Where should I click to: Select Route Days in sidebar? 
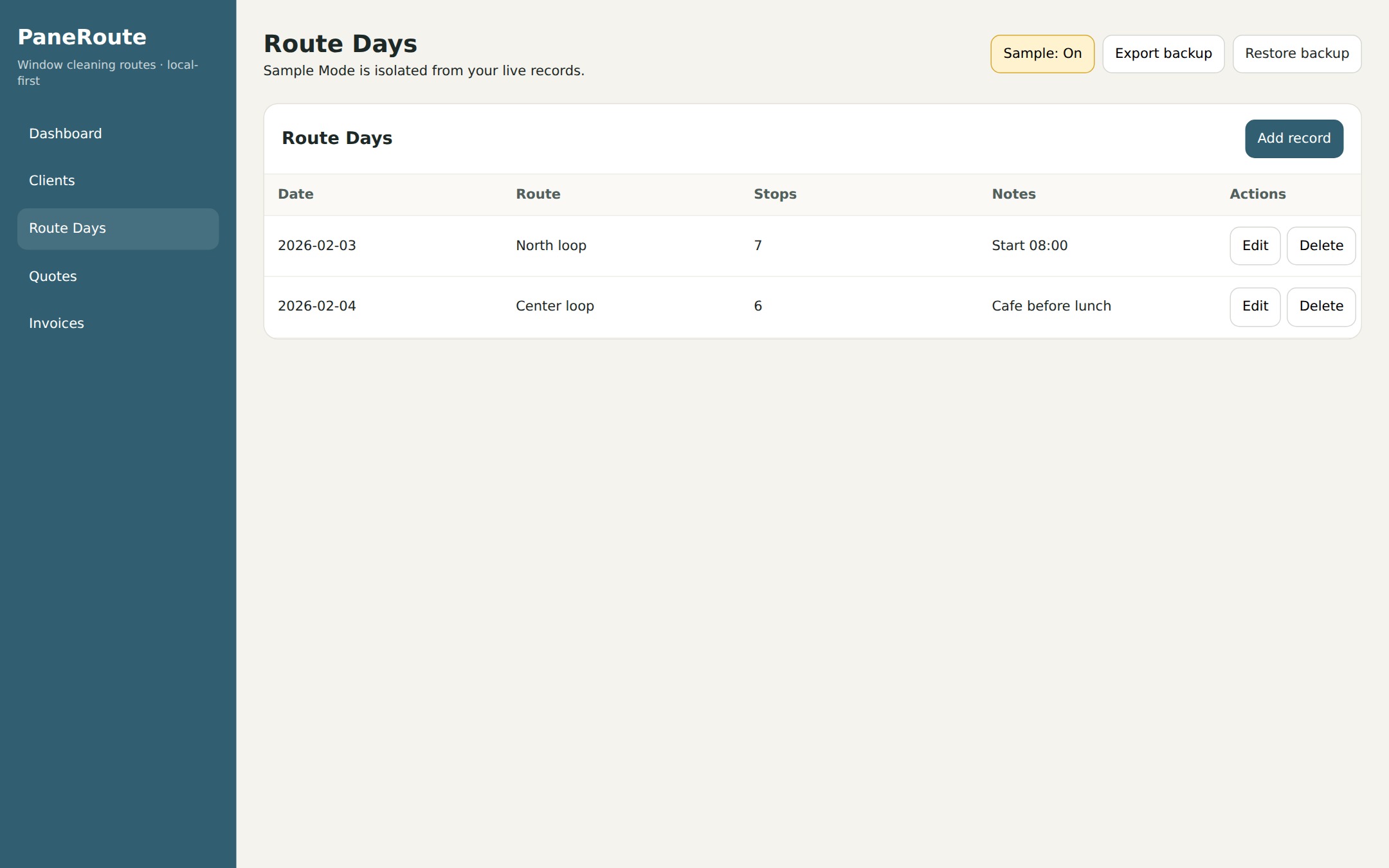118,229
